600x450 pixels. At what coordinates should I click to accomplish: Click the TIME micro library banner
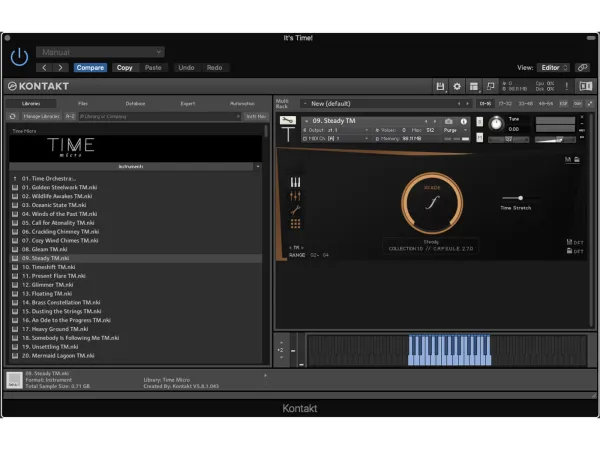click(135, 148)
